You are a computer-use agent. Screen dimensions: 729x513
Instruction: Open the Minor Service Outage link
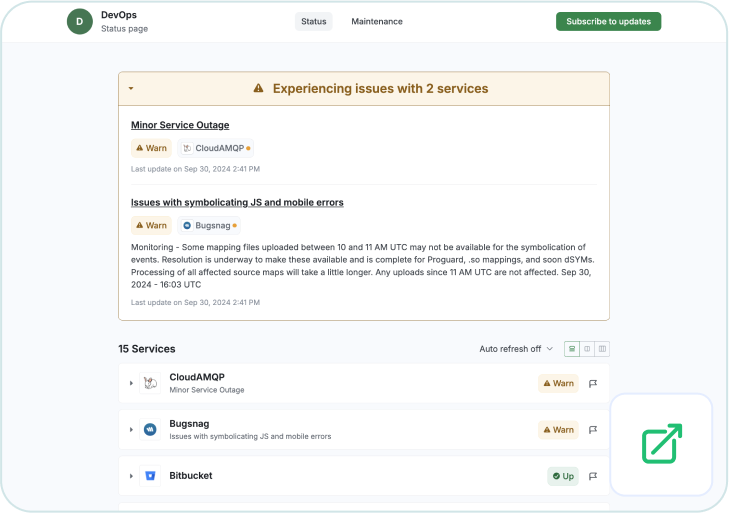click(x=180, y=125)
